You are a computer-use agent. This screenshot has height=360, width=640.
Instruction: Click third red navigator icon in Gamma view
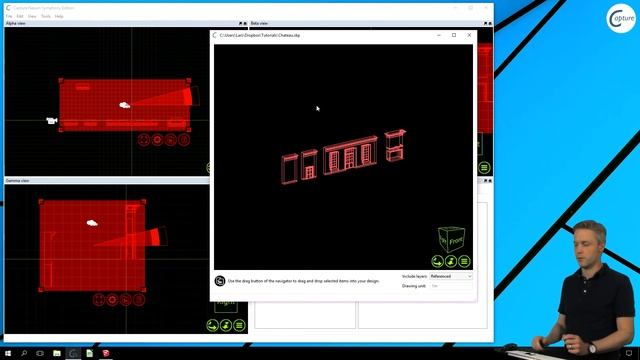coord(126,300)
